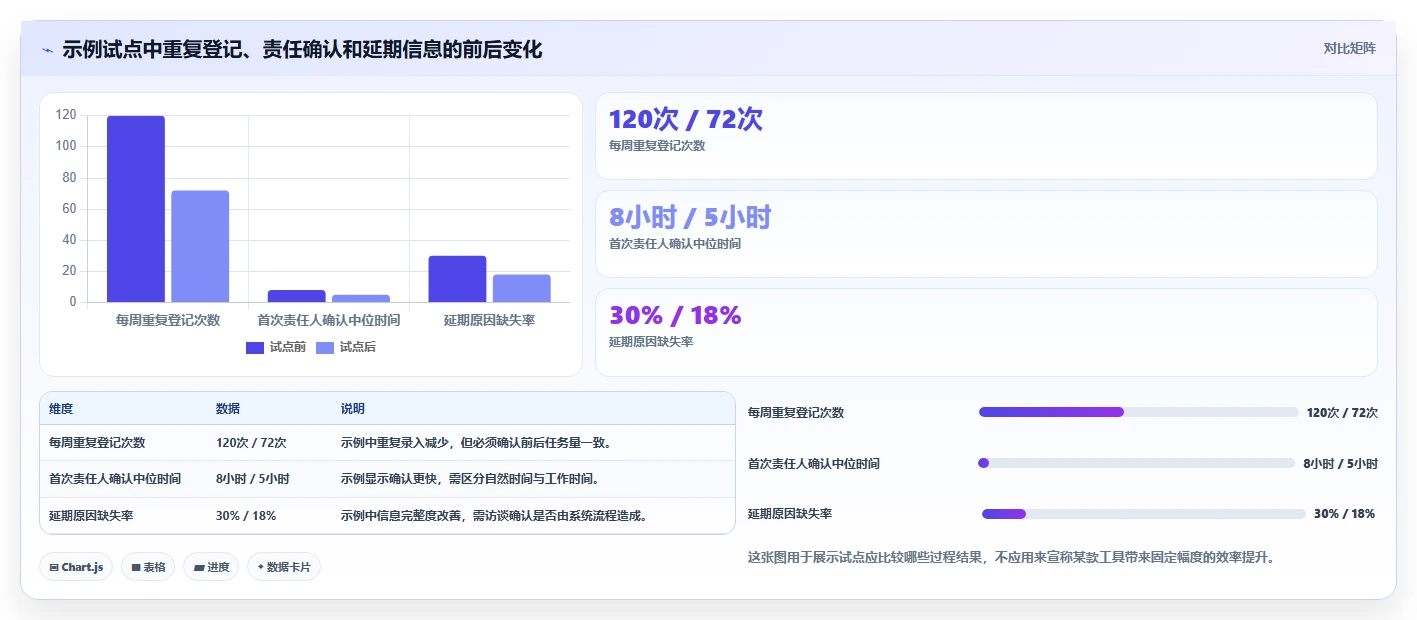Viewport: 1417px width, 620px height.
Task: Click the 120次 / 72次 data card
Action: (x=986, y=136)
